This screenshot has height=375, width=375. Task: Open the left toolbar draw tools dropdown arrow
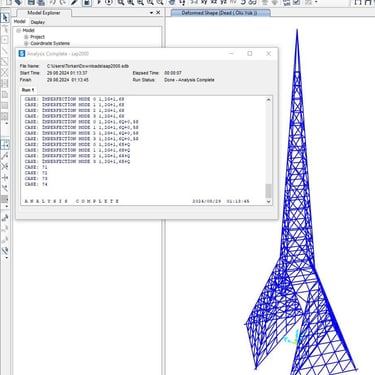[6, 124]
